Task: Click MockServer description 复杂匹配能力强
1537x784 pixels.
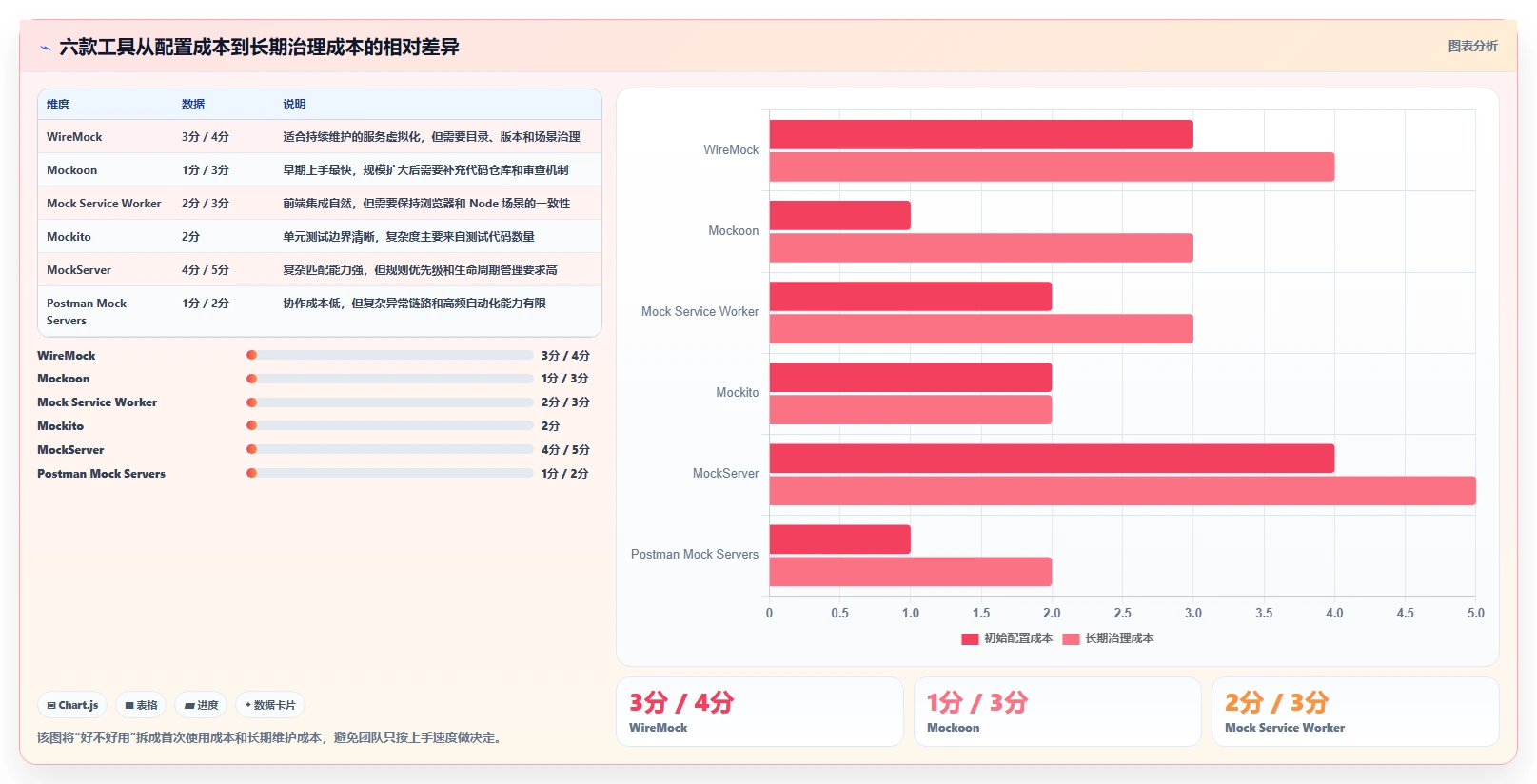Action: point(420,270)
